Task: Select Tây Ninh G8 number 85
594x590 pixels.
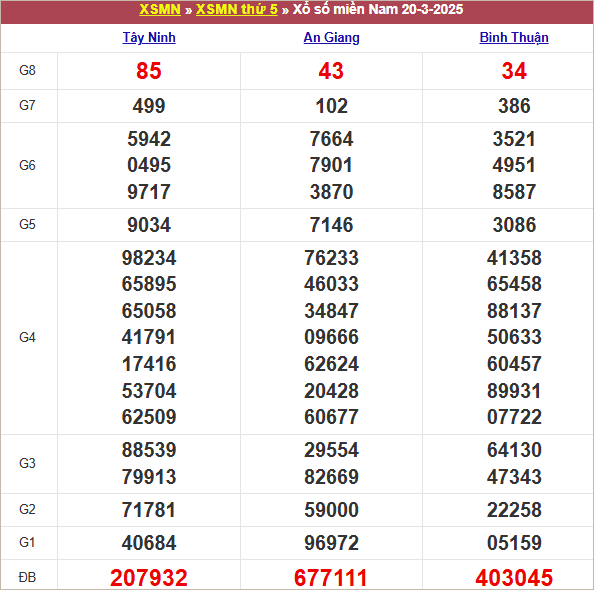Action: [x=149, y=71]
